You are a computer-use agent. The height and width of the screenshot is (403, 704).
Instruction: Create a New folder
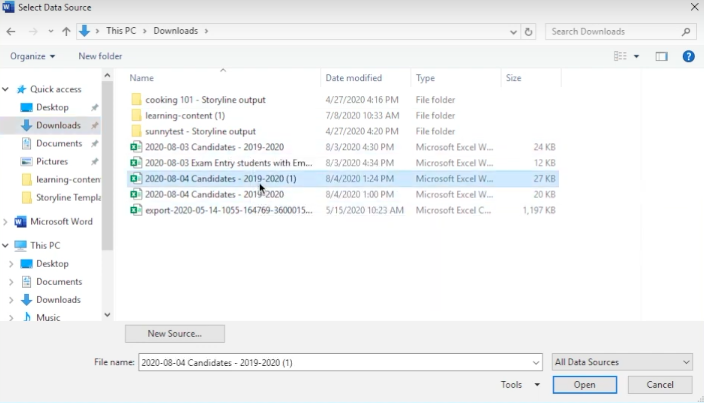pyautogui.click(x=100, y=56)
